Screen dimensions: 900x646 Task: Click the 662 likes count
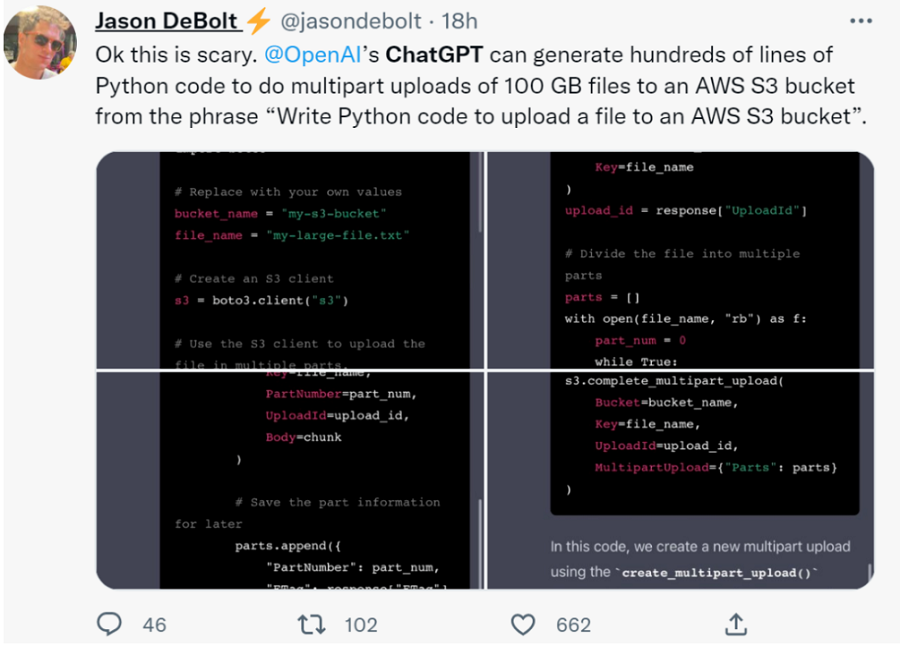click(573, 625)
